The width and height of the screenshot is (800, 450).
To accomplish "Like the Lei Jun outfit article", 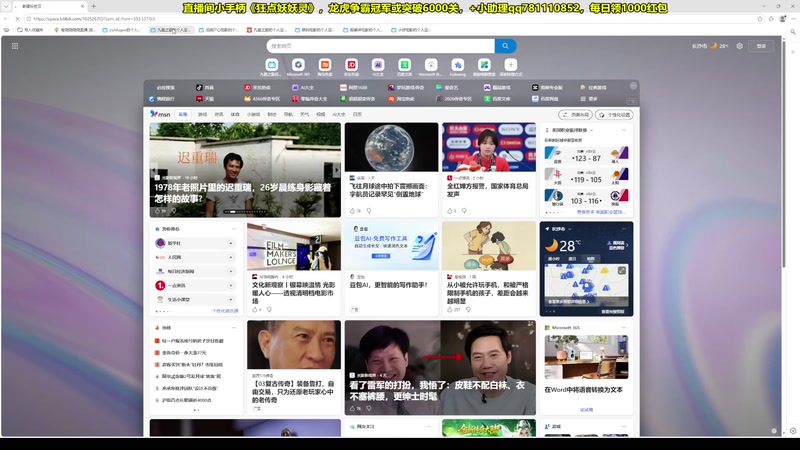I will tap(353, 408).
